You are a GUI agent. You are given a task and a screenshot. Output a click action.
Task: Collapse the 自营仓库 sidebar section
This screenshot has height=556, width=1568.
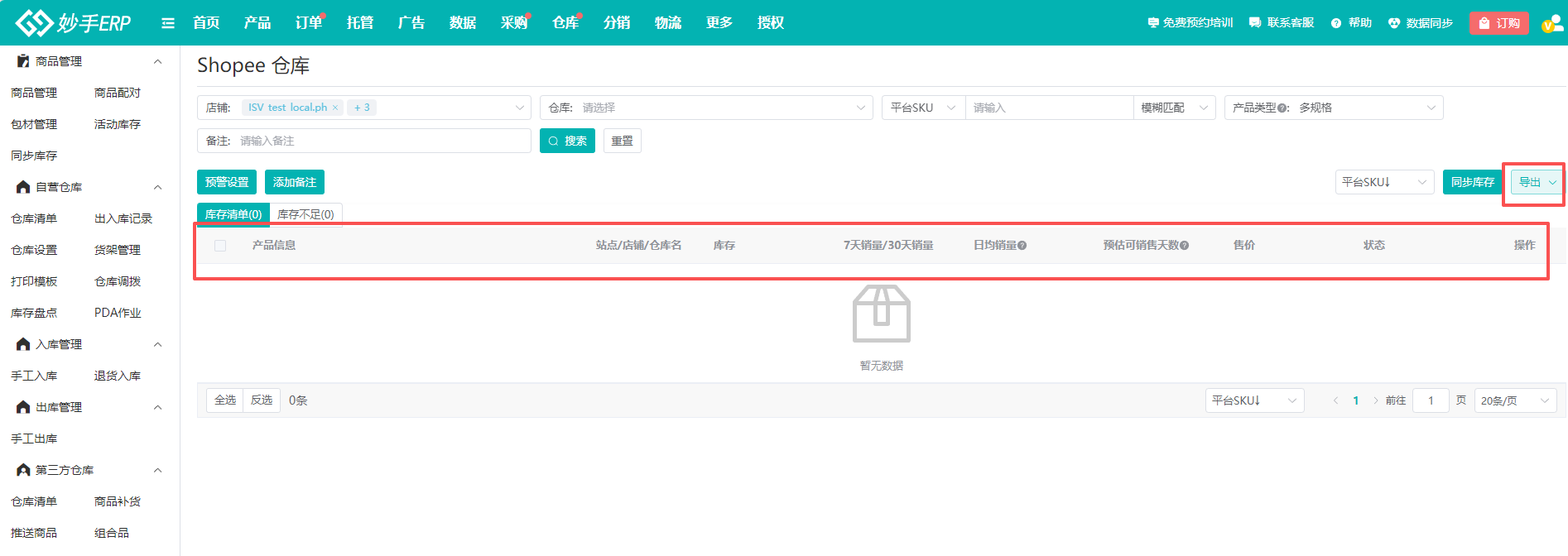click(158, 187)
